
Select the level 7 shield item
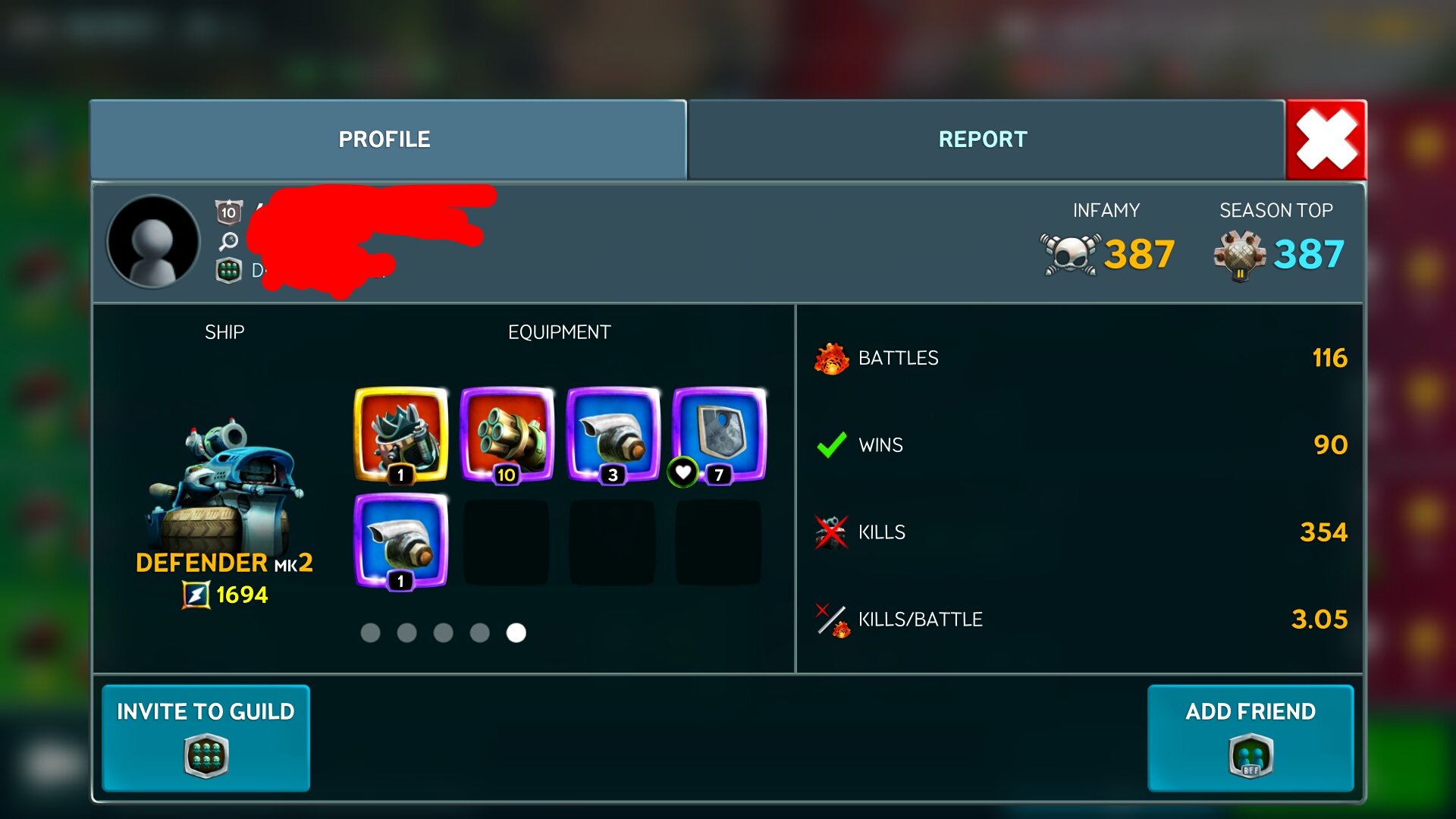(x=720, y=435)
